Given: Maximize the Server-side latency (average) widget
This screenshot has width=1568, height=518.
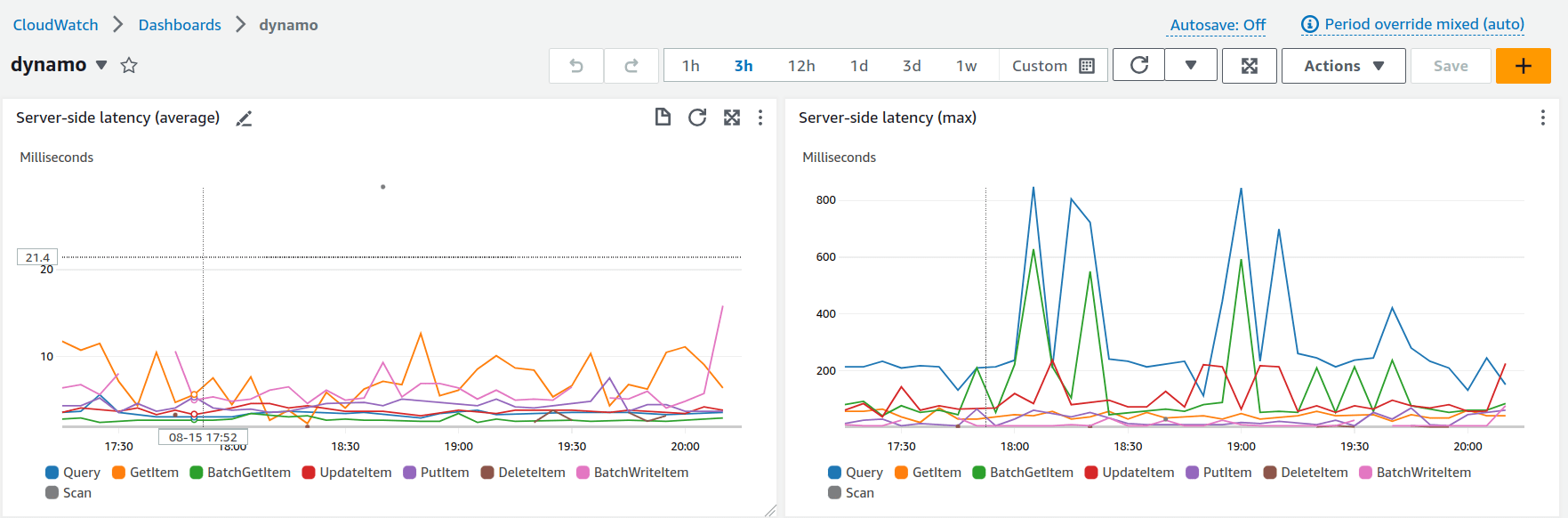Looking at the screenshot, I should (x=732, y=117).
